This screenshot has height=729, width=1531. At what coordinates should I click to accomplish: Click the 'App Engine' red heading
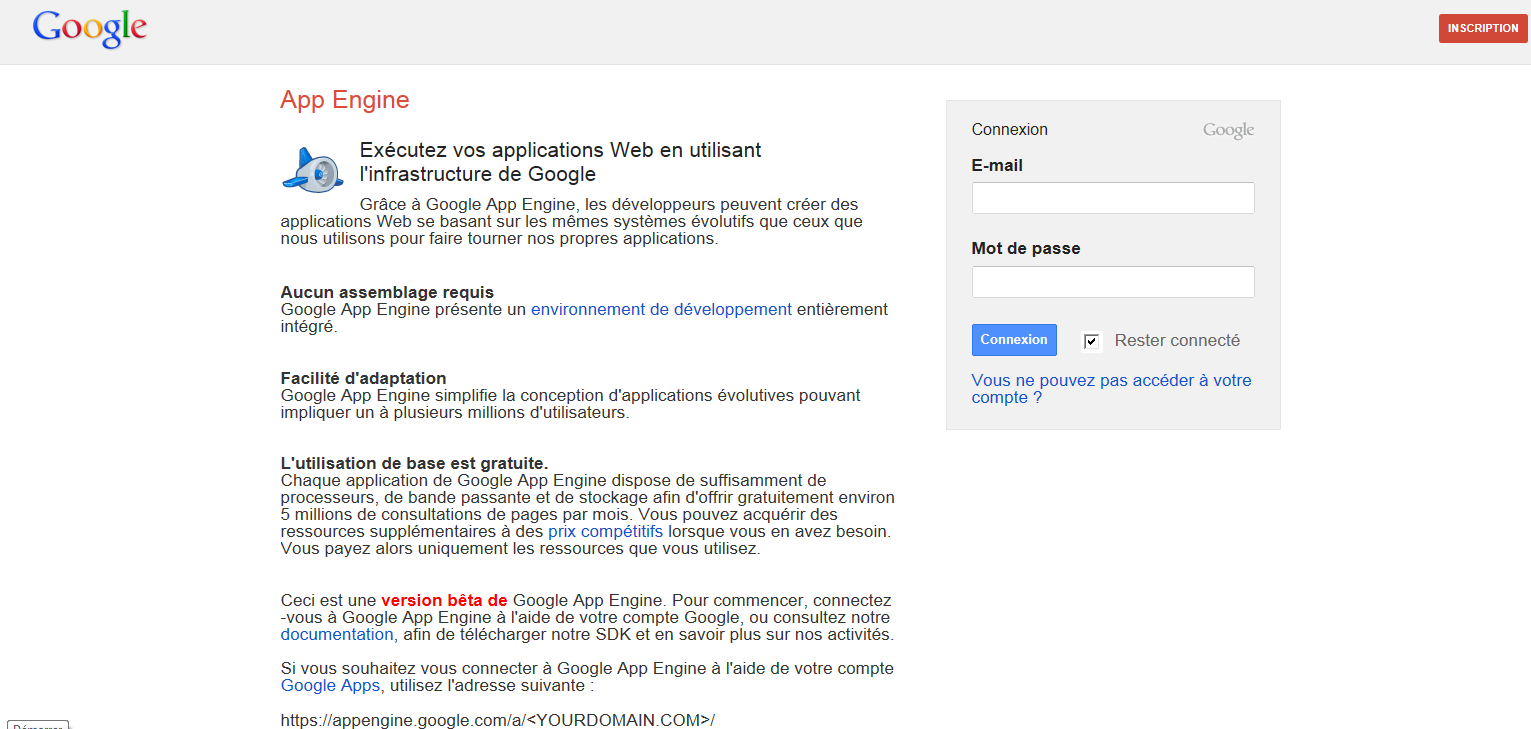345,100
